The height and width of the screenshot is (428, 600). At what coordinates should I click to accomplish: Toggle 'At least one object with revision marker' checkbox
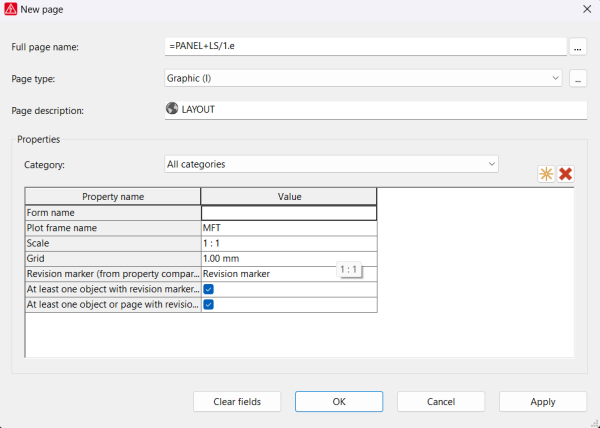tap(209, 289)
